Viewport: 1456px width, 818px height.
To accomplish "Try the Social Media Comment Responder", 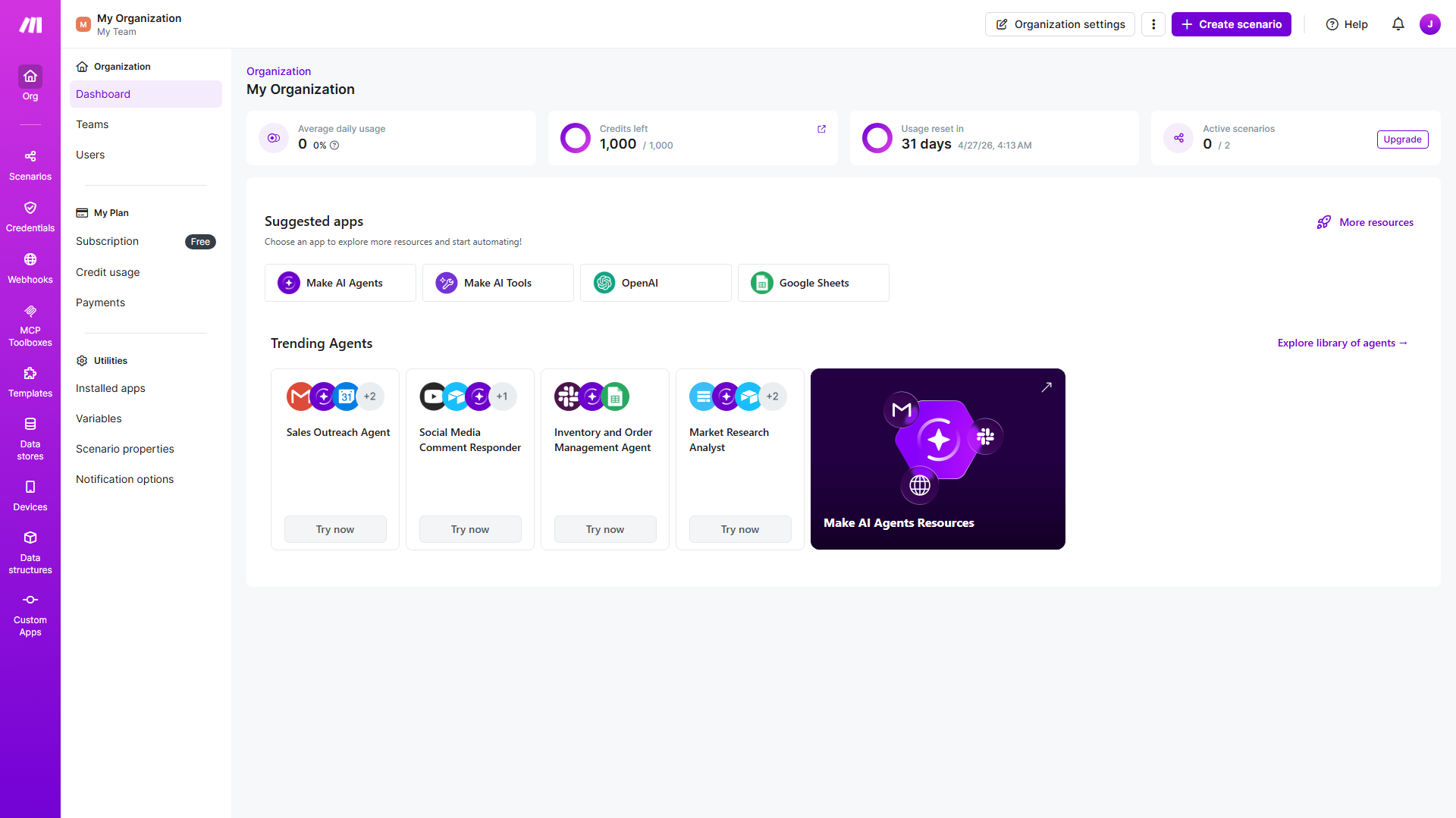I will tap(470, 529).
